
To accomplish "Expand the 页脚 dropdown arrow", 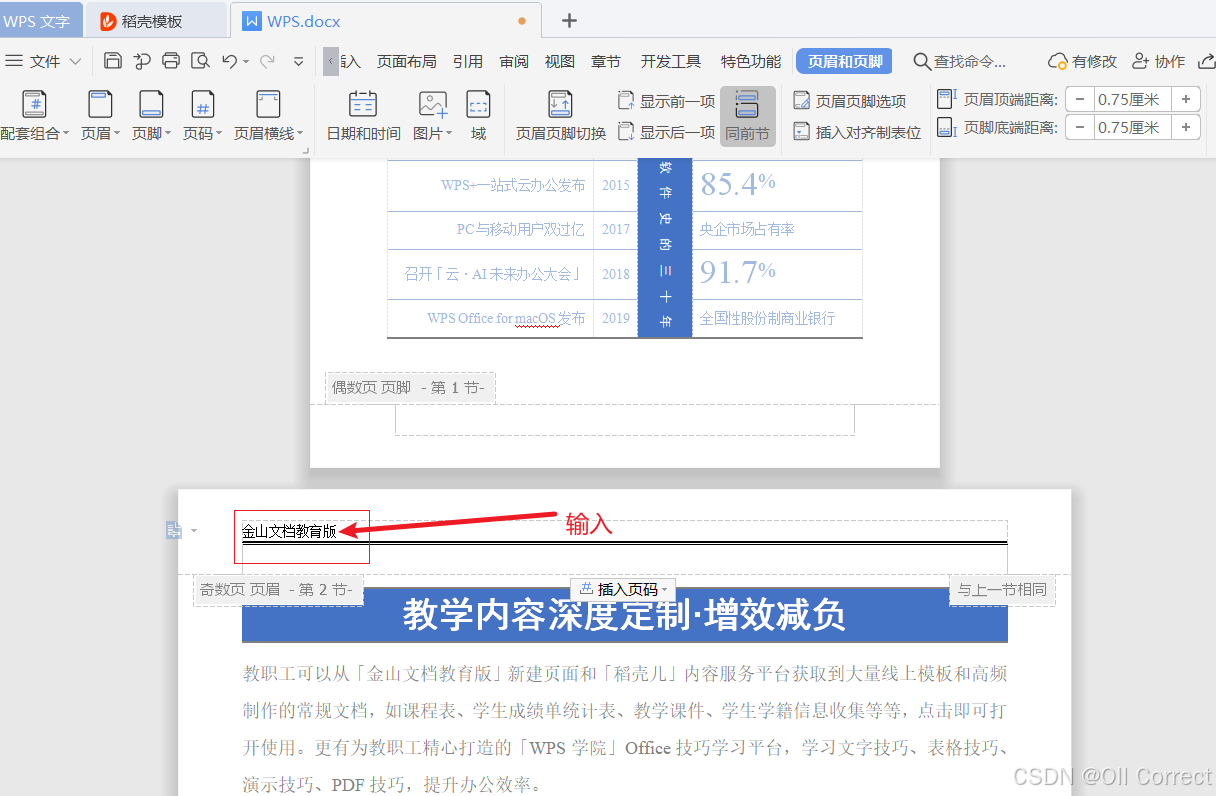I will click(x=168, y=134).
